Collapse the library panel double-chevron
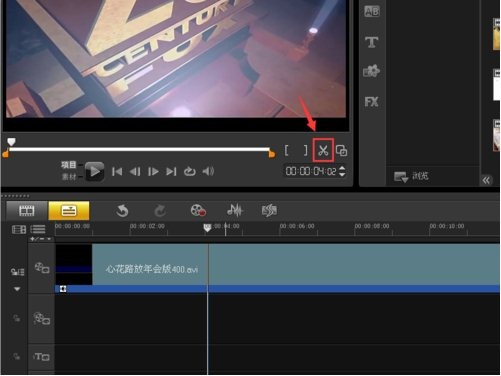Viewport: 501px width, 376px height. 486,180
